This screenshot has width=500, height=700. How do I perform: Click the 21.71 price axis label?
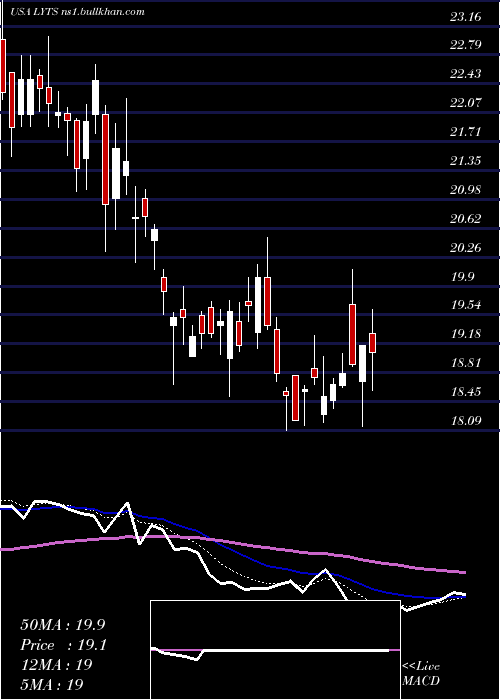click(x=465, y=132)
